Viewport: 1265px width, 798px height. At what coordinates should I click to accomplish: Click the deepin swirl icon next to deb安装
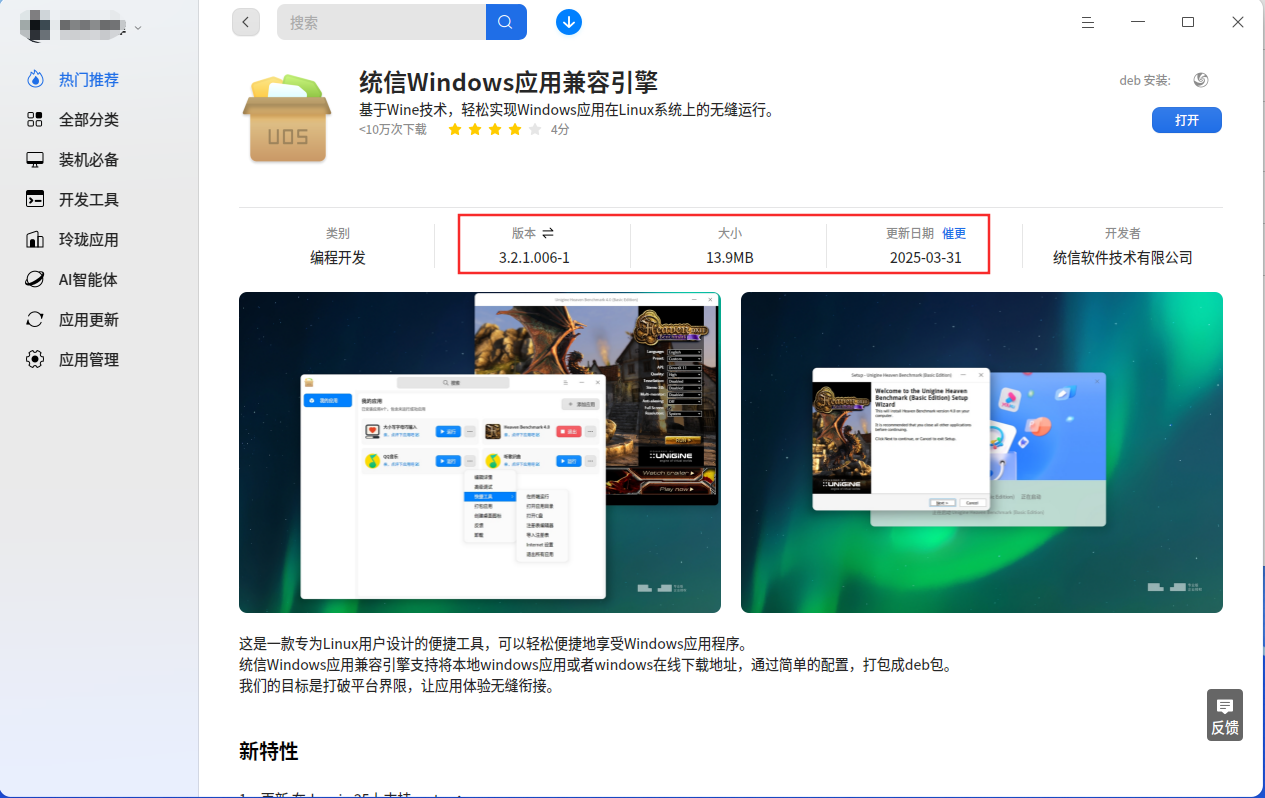(x=1201, y=80)
